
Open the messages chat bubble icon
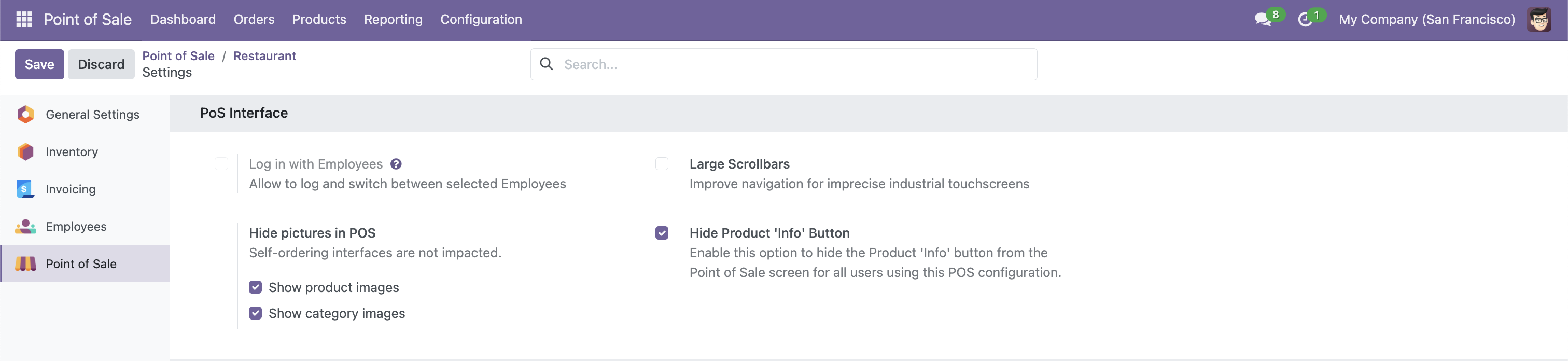(1263, 20)
